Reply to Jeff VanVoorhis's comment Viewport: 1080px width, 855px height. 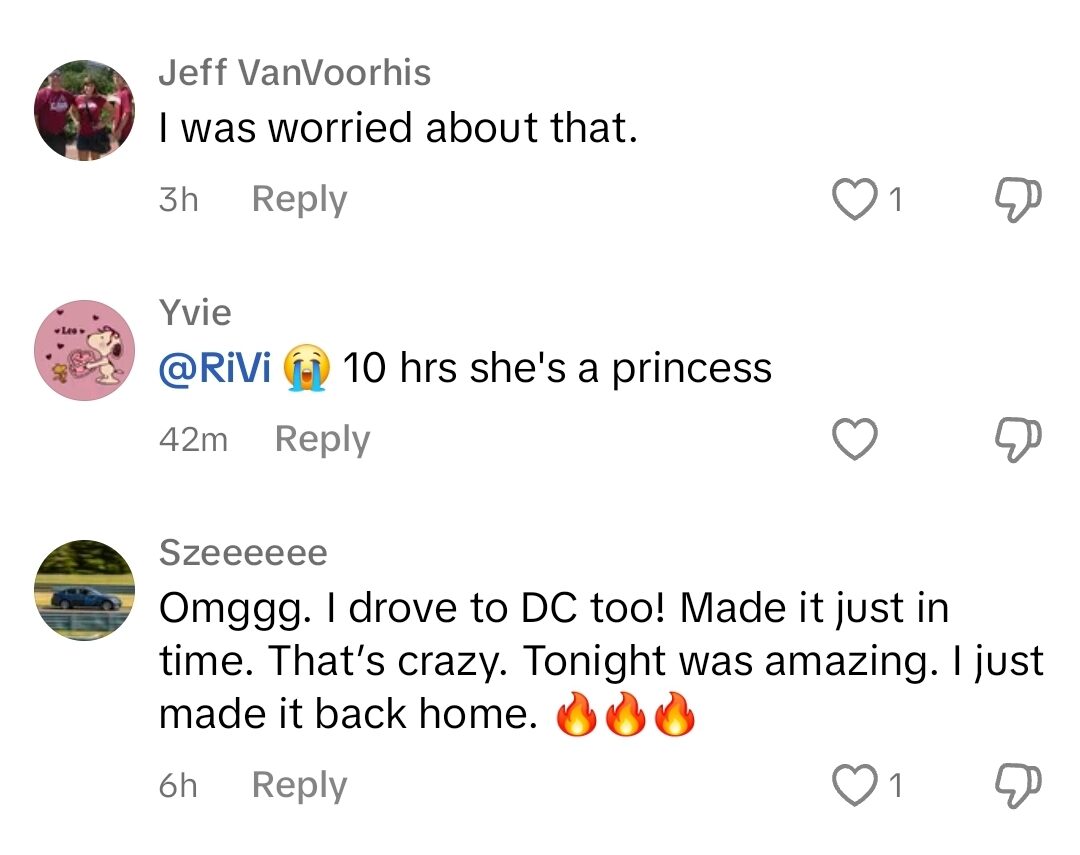point(298,199)
